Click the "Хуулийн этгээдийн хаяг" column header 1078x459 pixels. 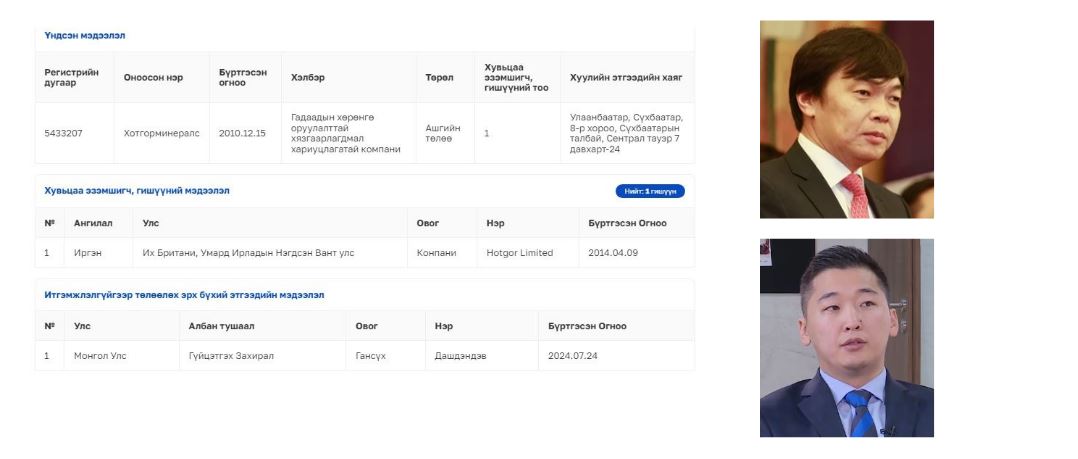pos(626,77)
